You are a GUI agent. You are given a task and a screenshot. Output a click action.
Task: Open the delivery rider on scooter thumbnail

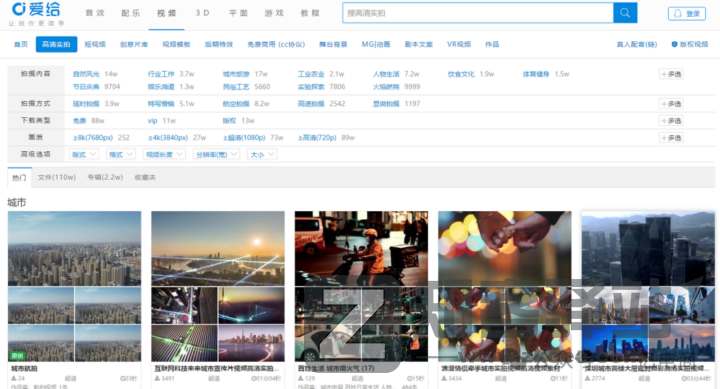tap(361, 248)
